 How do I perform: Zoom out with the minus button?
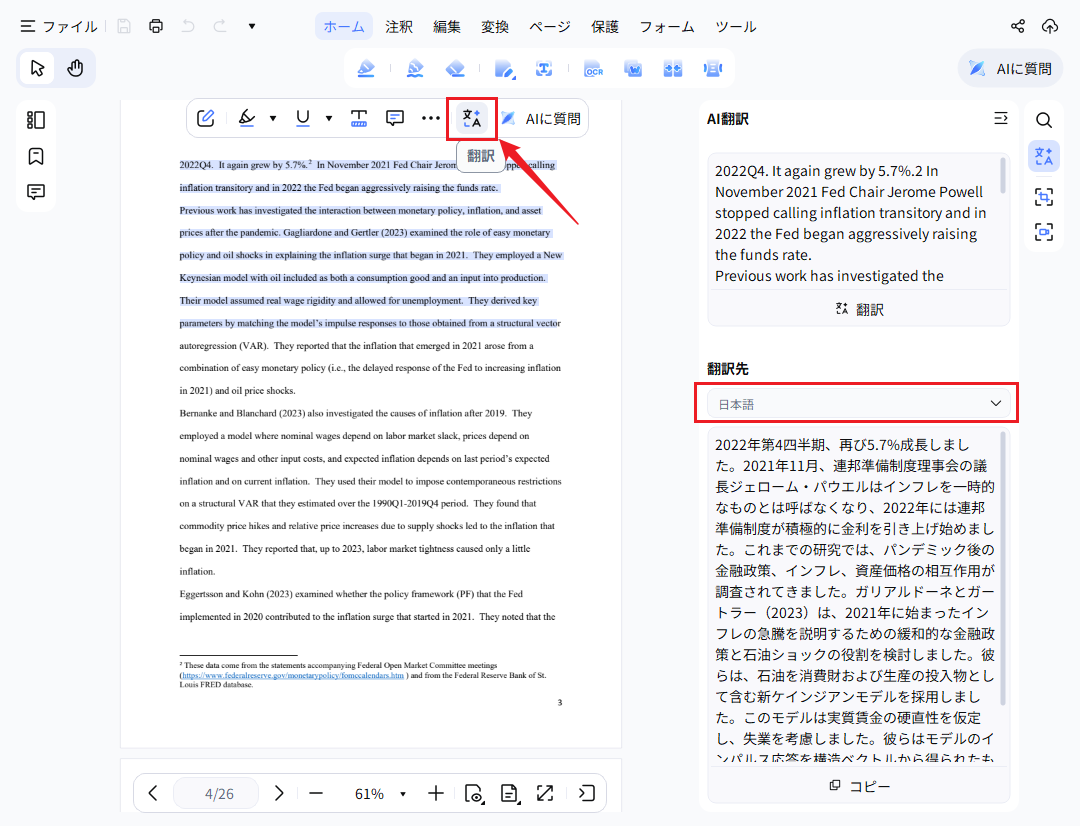[x=316, y=794]
